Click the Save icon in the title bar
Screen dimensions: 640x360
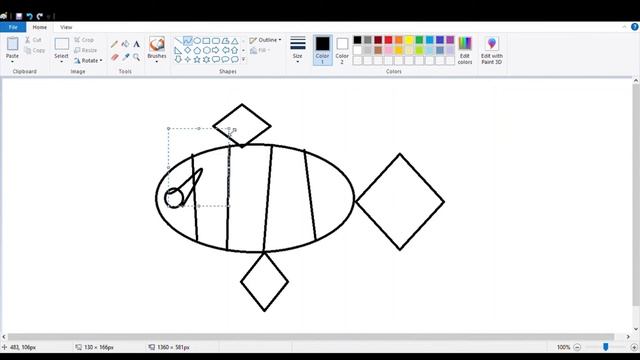point(19,16)
